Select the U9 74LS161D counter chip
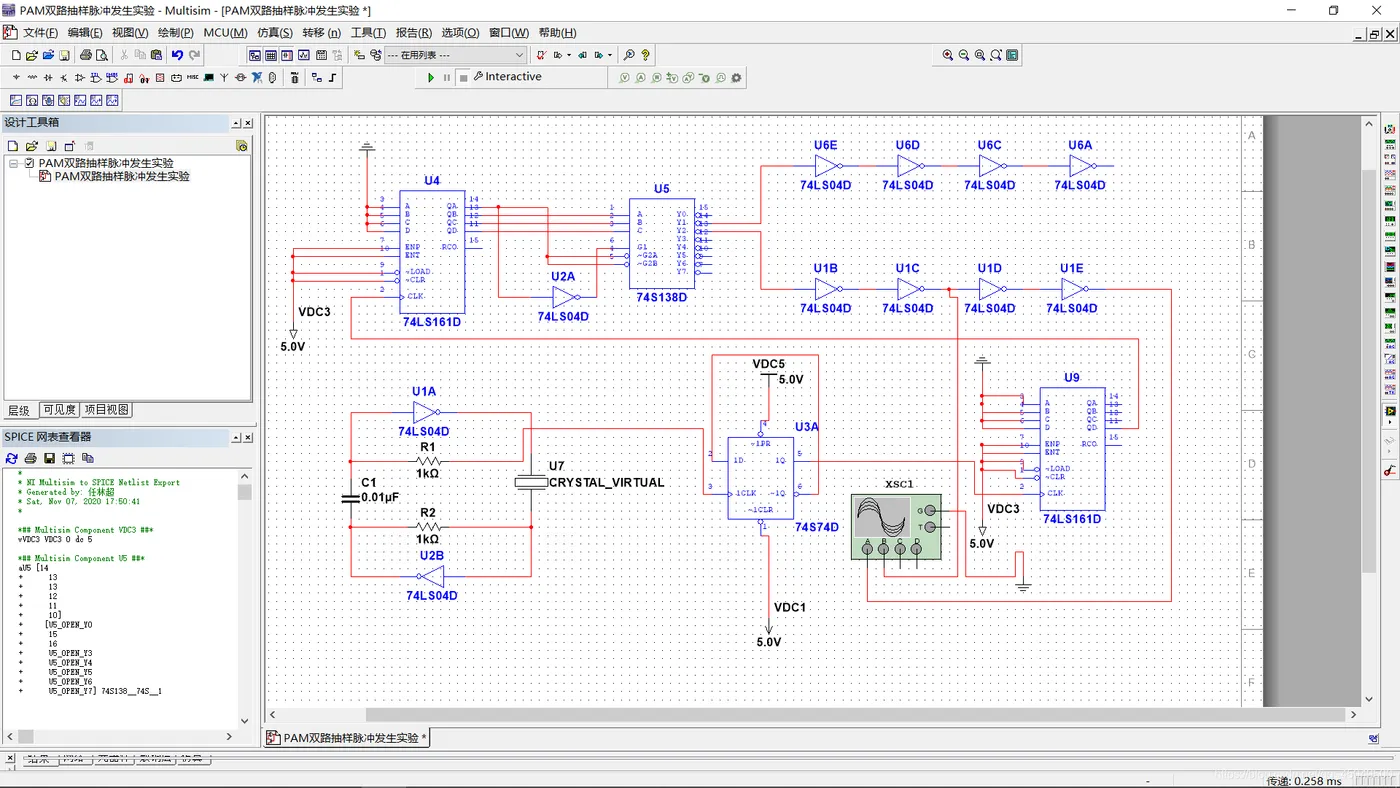Image resolution: width=1400 pixels, height=788 pixels. click(1072, 449)
